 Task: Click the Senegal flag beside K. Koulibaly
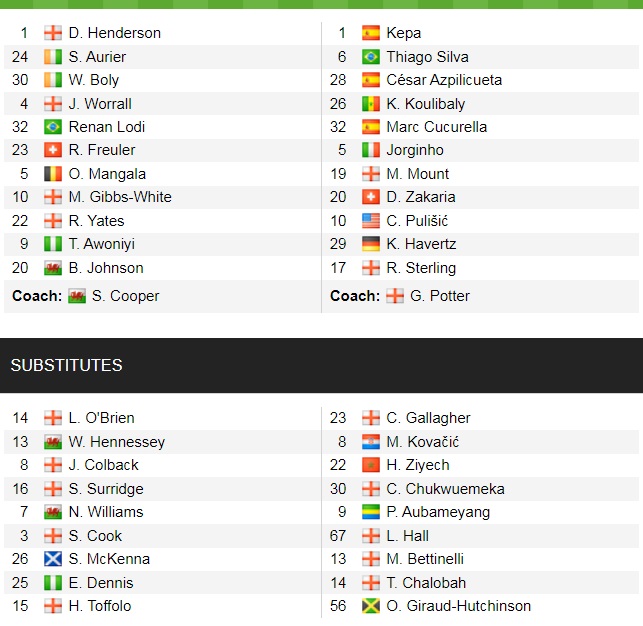coord(371,104)
